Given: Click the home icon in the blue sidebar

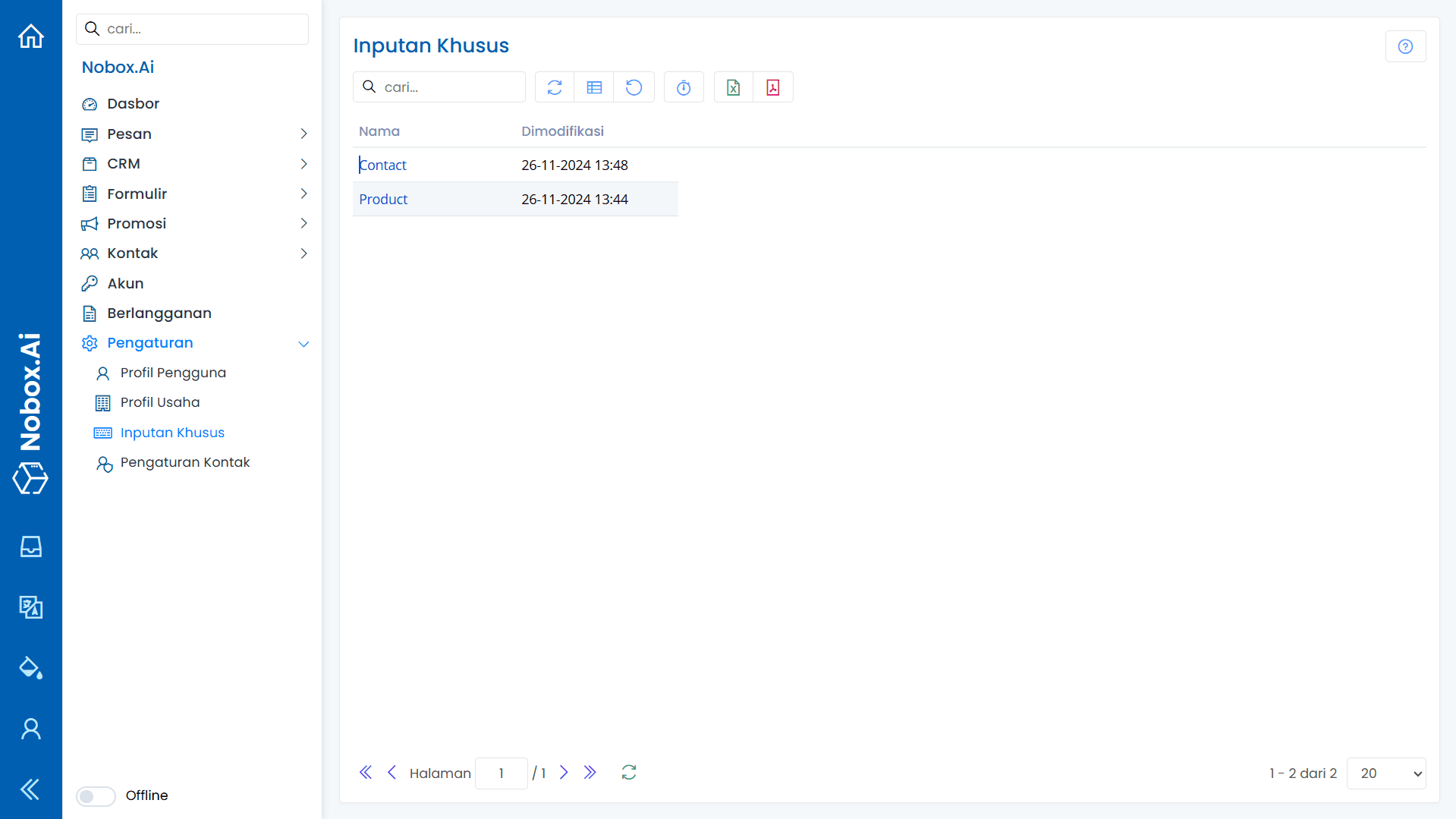Looking at the screenshot, I should [30, 36].
